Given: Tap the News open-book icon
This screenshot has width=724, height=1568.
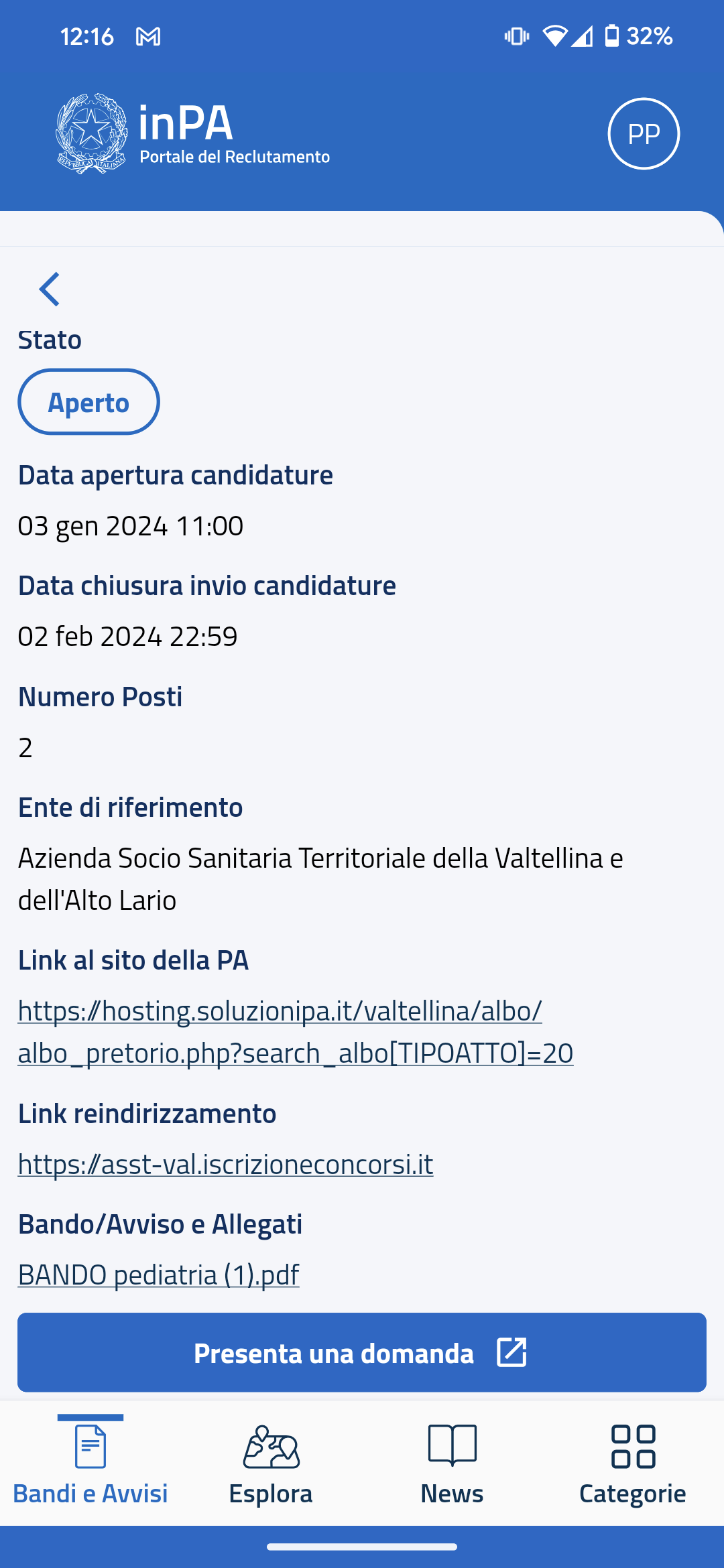Looking at the screenshot, I should [x=452, y=1446].
